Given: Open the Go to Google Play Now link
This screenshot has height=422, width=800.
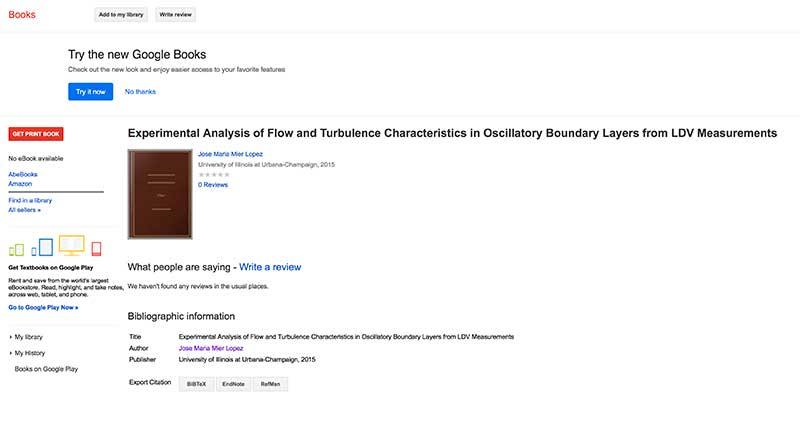Looking at the screenshot, I should point(43,308).
